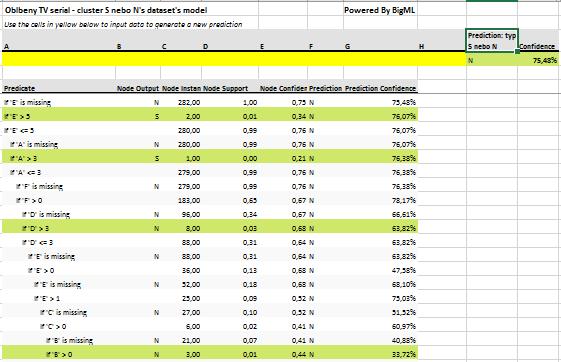Screen dimensions: 561x362
Task: Click the Prediction Confidence column header
Action: click(x=380, y=88)
